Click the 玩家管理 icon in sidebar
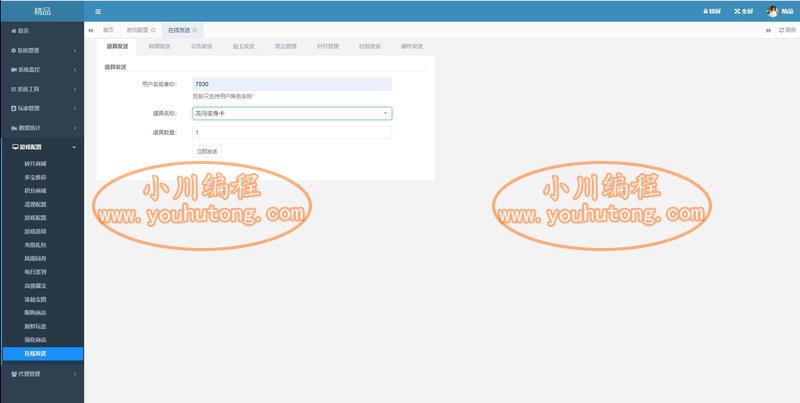Viewport: 800px width, 403px height. coord(14,108)
